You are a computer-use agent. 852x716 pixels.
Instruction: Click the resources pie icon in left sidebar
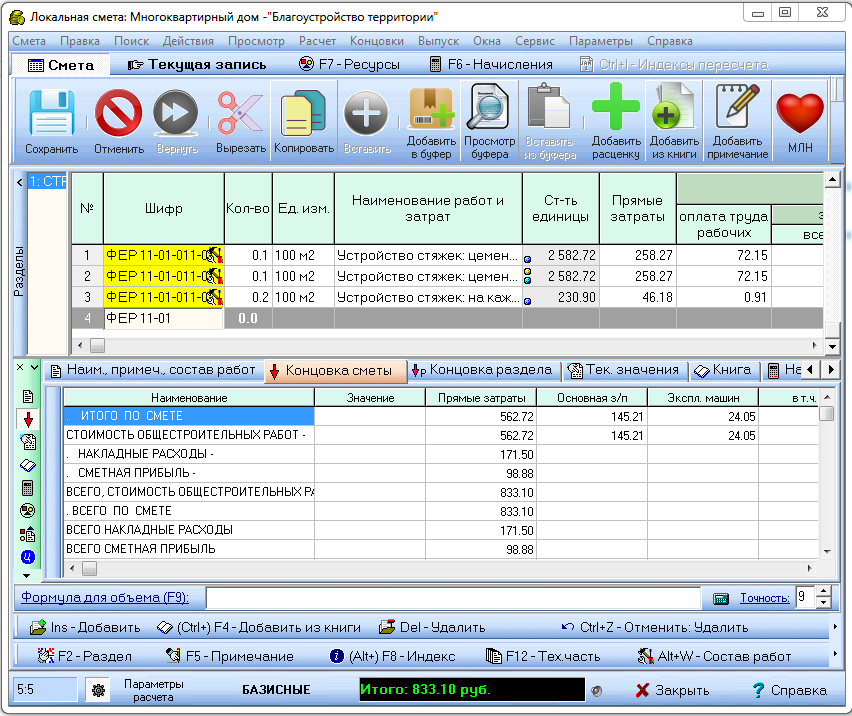pyautogui.click(x=28, y=511)
